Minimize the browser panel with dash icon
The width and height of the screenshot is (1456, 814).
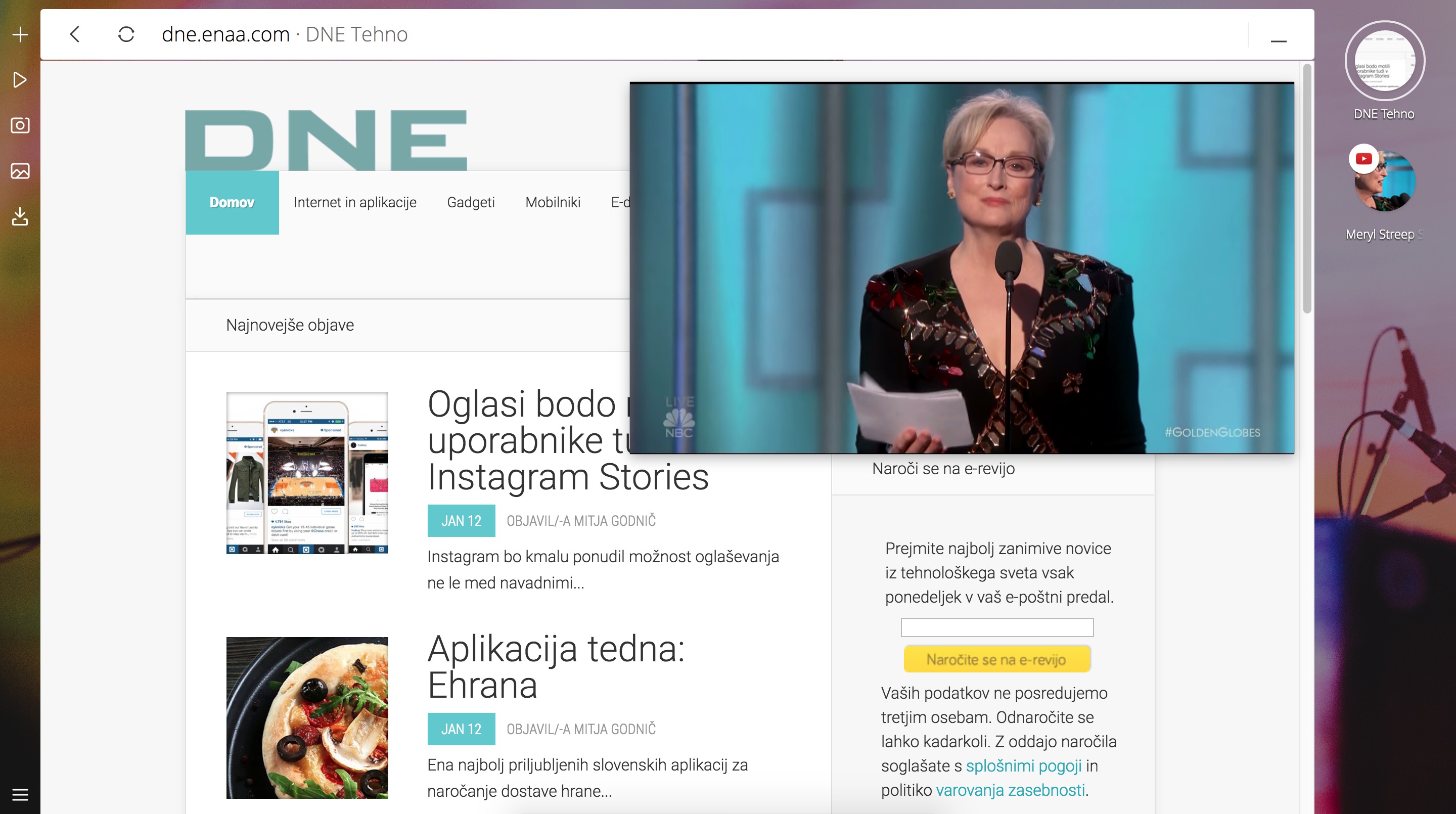[x=1279, y=40]
